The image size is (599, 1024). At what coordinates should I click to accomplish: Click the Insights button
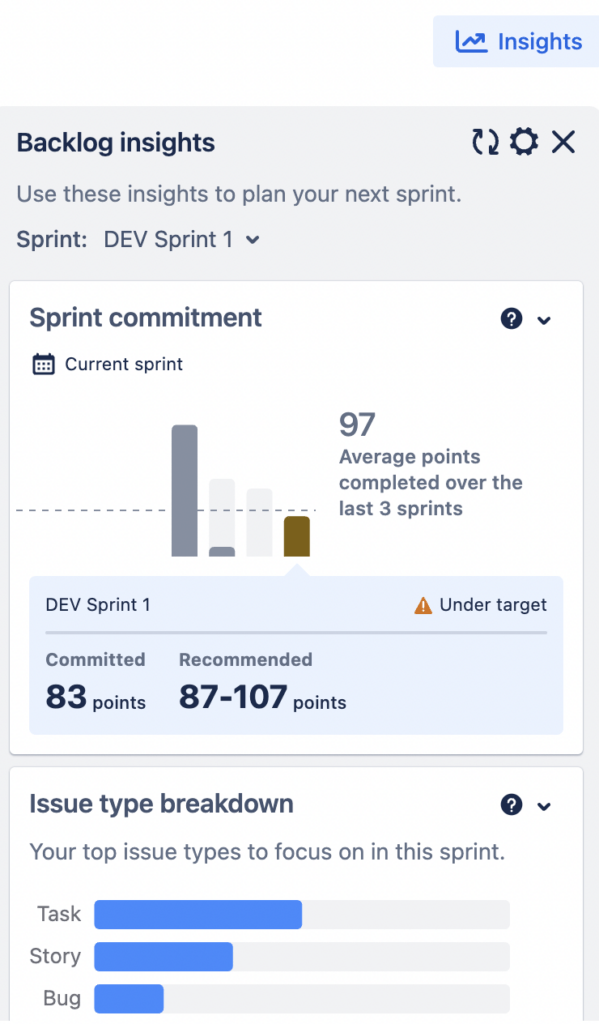[516, 41]
